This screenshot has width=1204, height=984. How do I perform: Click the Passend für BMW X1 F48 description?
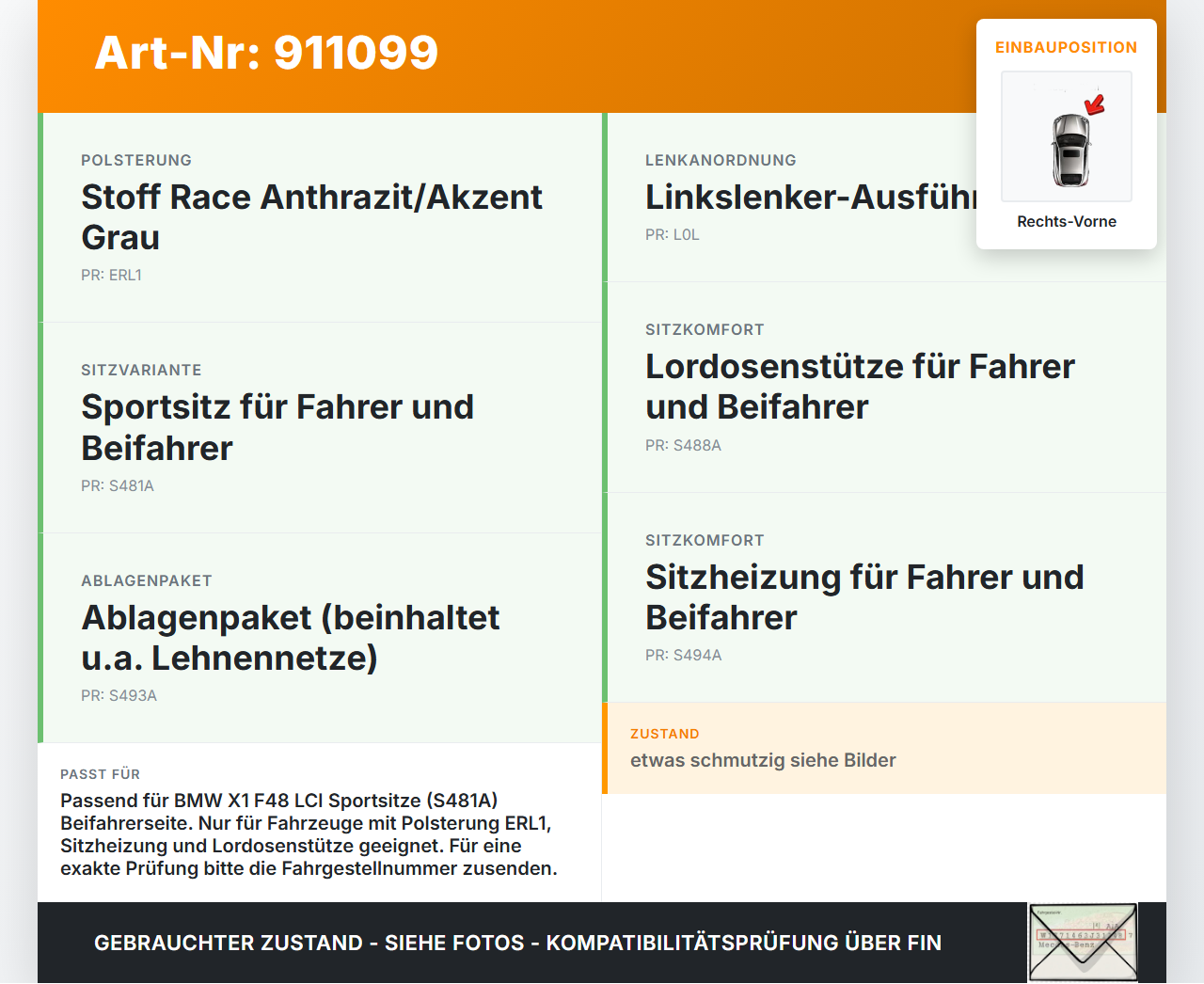tap(309, 834)
